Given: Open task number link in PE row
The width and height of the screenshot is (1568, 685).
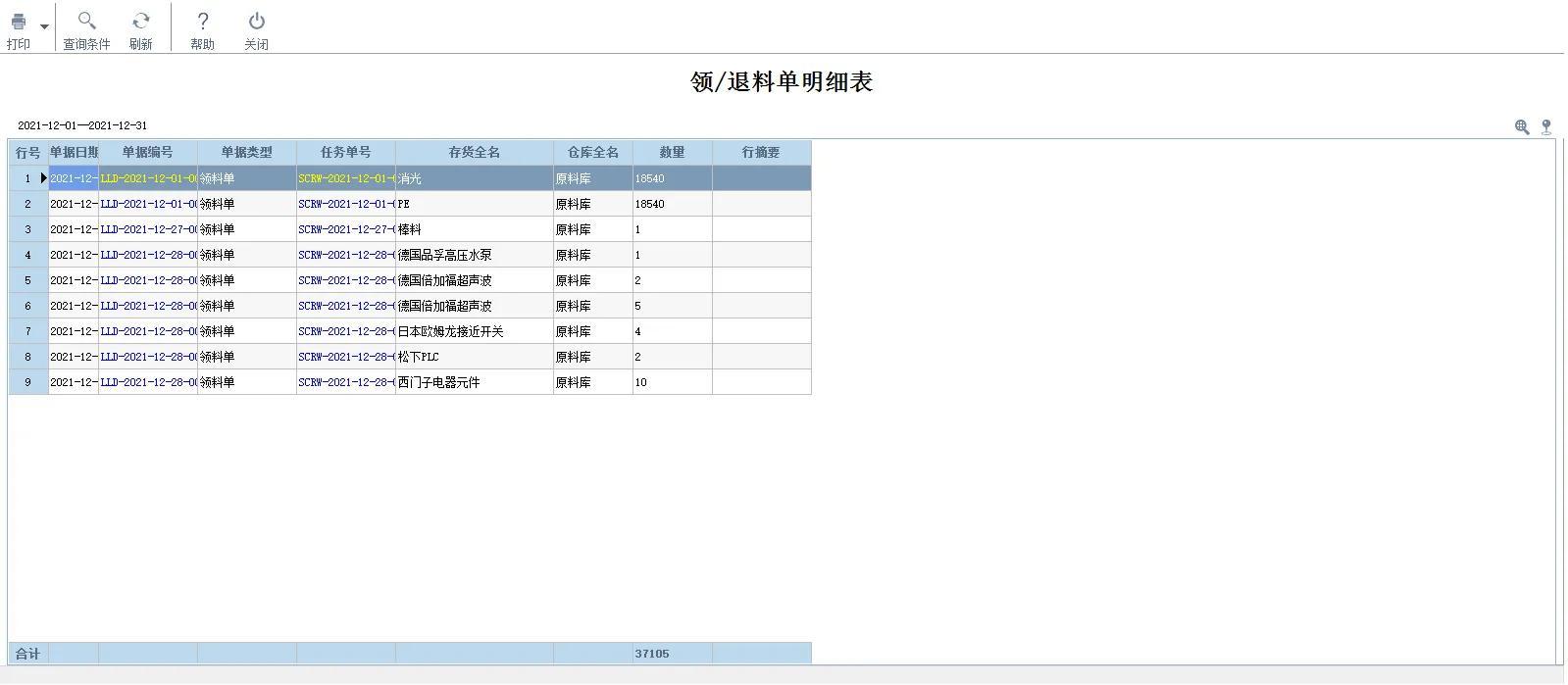Looking at the screenshot, I should 346,204.
